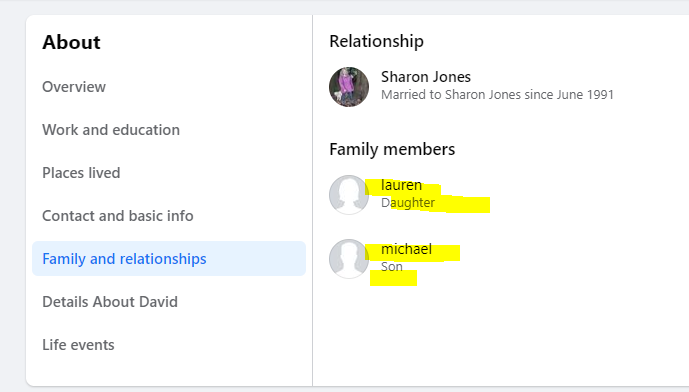
Task: Click the Relationship section heading
Action: 377,41
